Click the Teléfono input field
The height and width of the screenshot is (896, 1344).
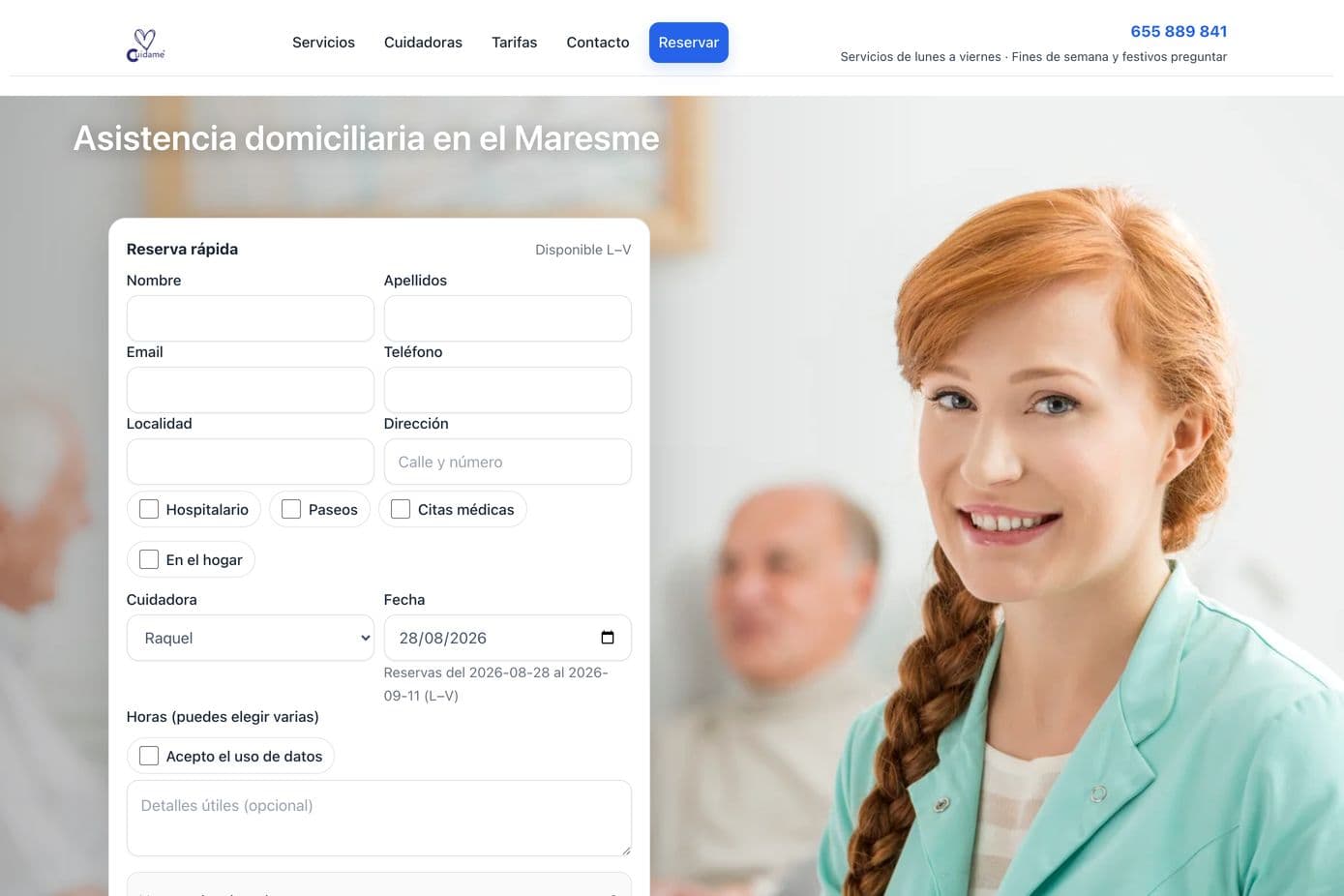pos(507,390)
